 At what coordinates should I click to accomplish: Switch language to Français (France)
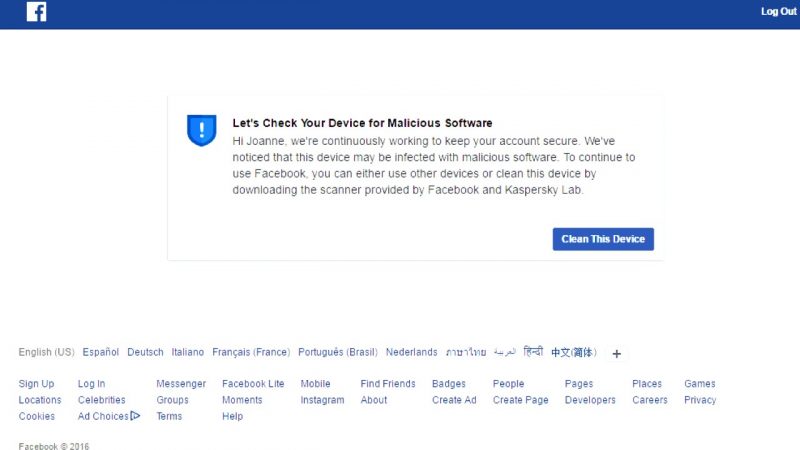(251, 352)
